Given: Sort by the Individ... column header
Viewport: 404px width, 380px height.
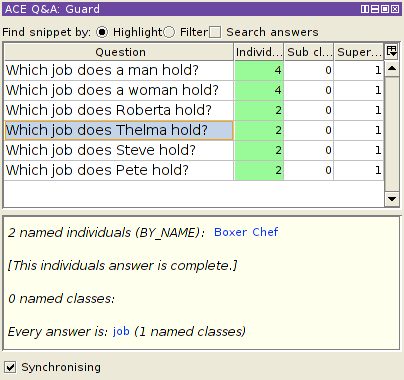Looking at the screenshot, I should [x=259, y=52].
